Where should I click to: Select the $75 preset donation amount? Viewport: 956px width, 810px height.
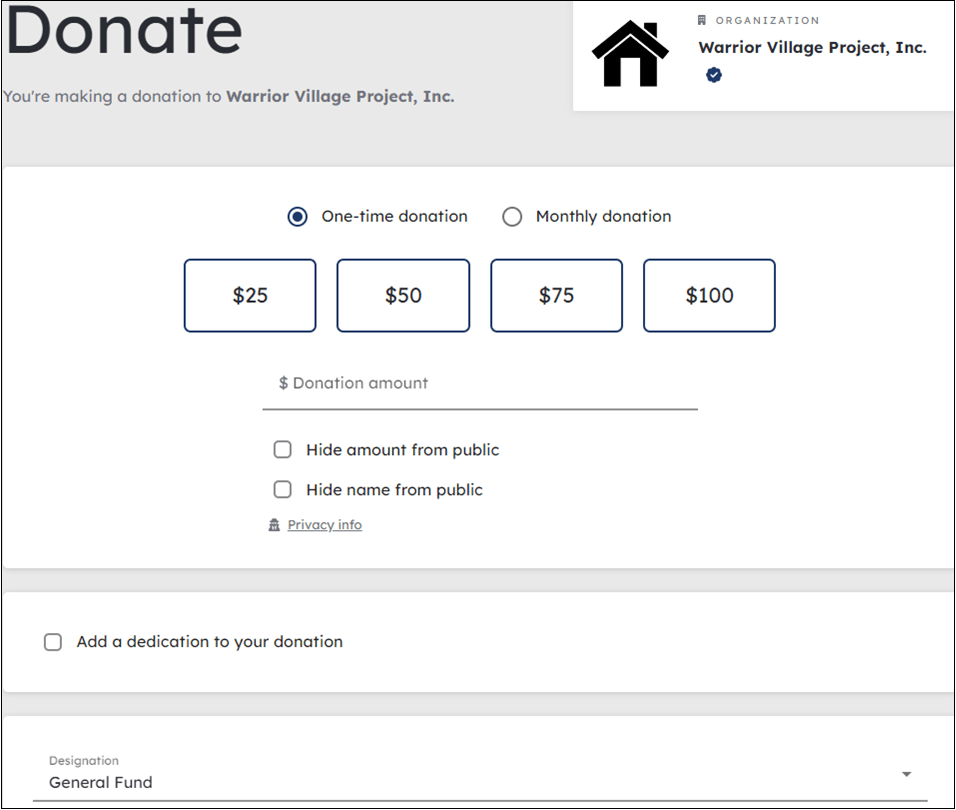(x=556, y=295)
